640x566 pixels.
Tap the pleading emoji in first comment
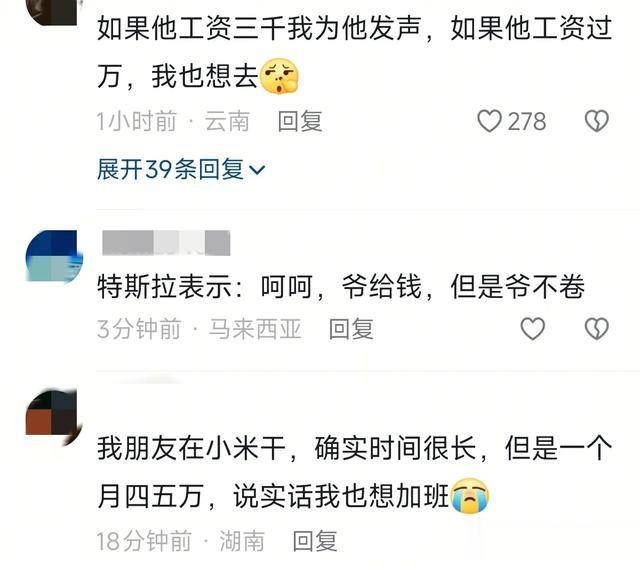pos(280,76)
